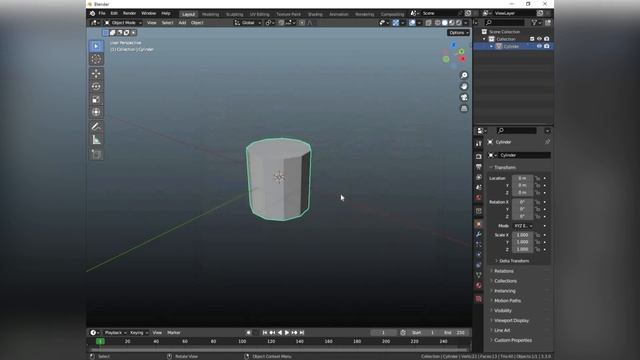This screenshot has height=360, width=640.
Task: Toggle X-Ray display mode
Action: pyautogui.click(x=429, y=23)
